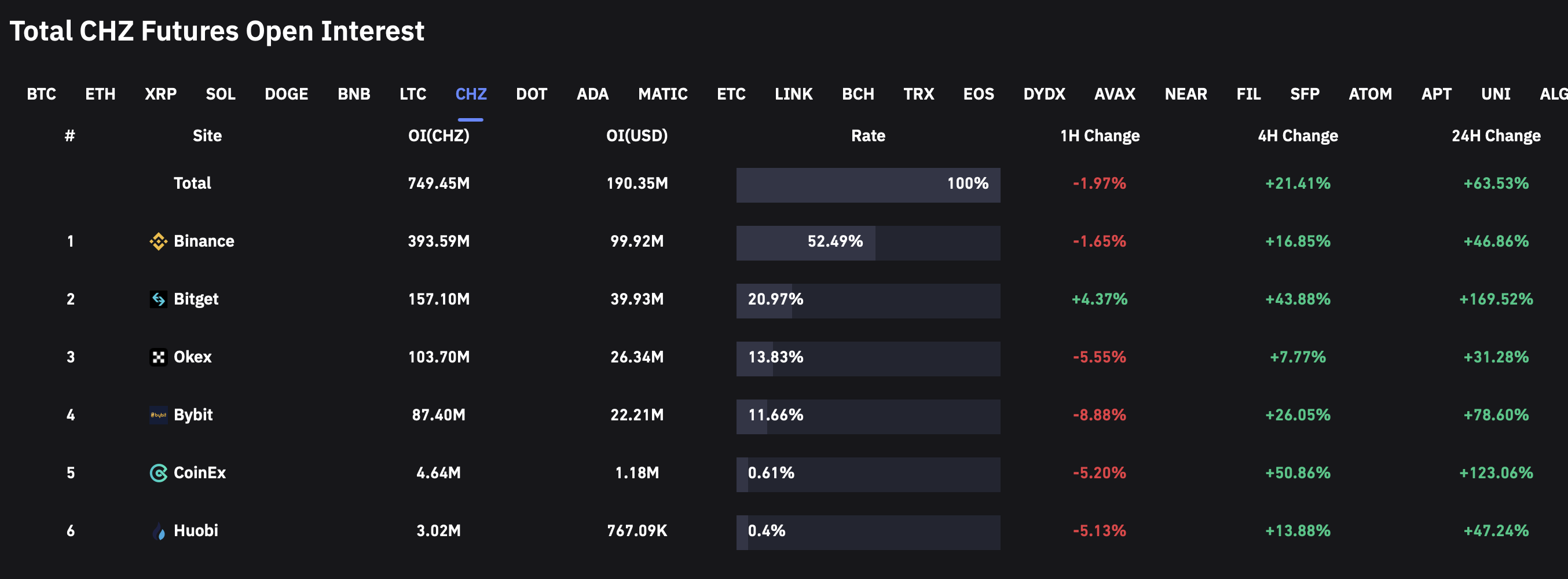The width and height of the screenshot is (1568, 579).
Task: Open the UNI coin tab
Action: (1495, 94)
